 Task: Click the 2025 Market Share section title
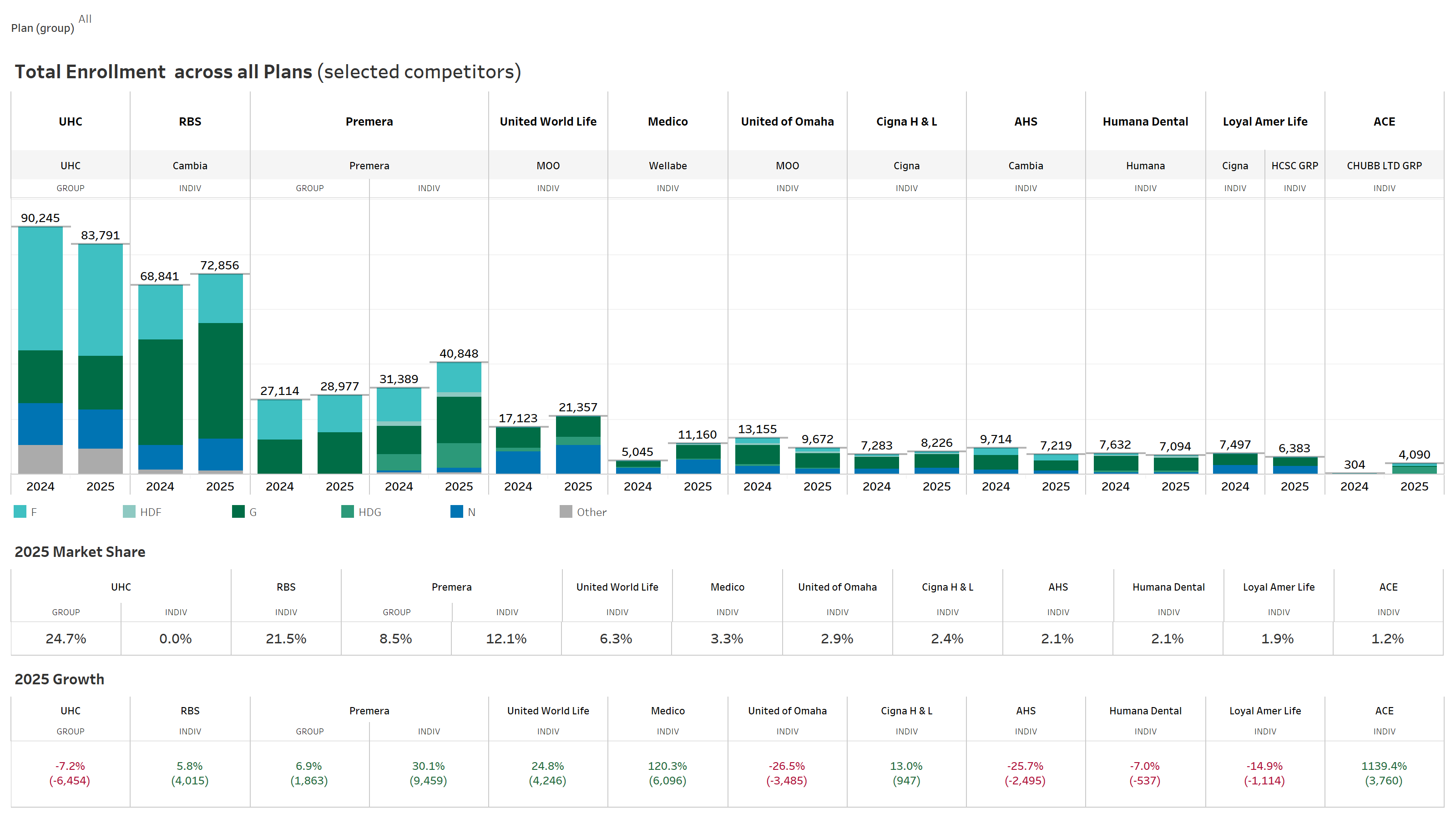click(x=80, y=551)
